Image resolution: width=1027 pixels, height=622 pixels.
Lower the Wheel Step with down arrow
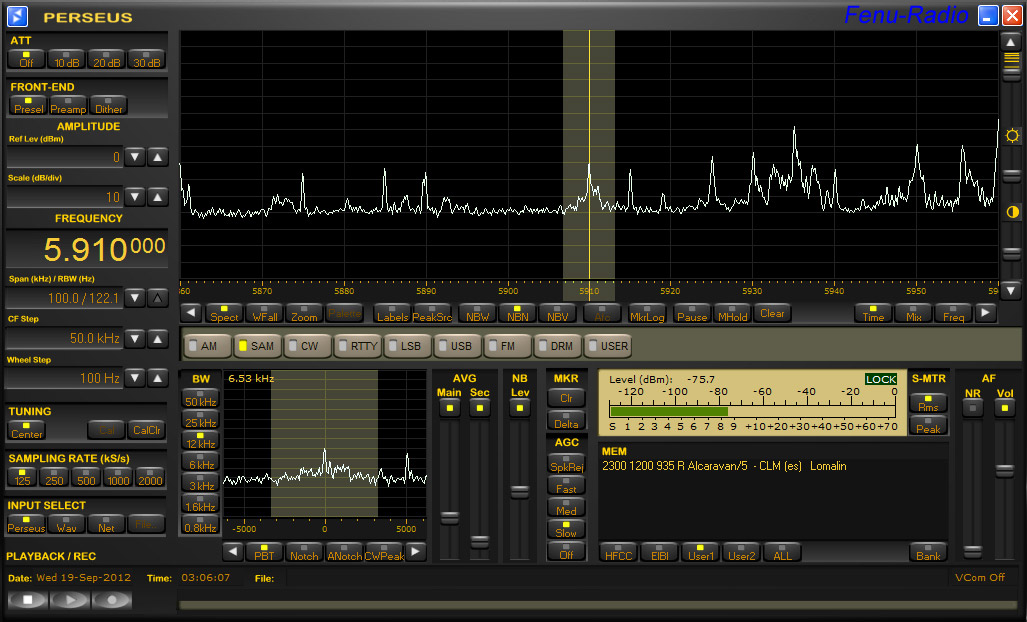point(135,378)
